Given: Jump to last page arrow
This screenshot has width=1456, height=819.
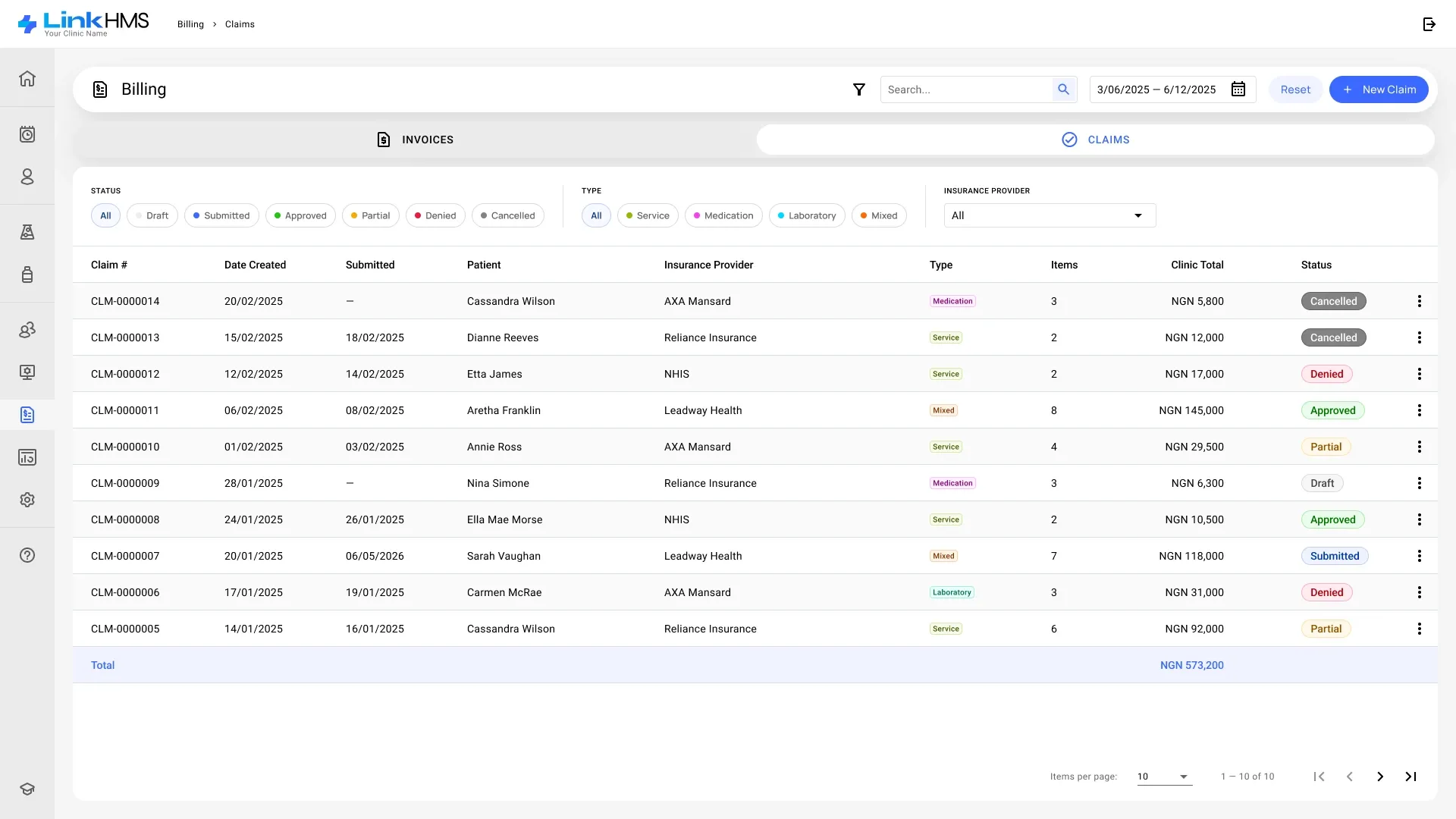Looking at the screenshot, I should pos(1410,777).
